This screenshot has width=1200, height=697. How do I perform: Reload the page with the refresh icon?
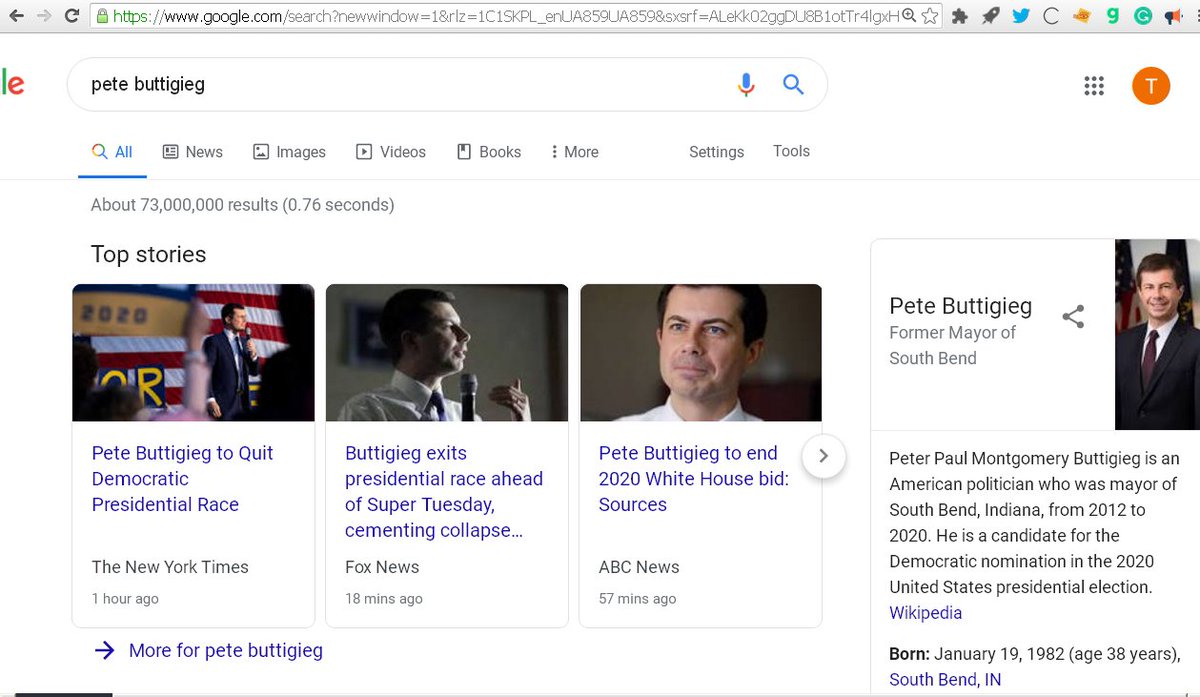(x=72, y=16)
